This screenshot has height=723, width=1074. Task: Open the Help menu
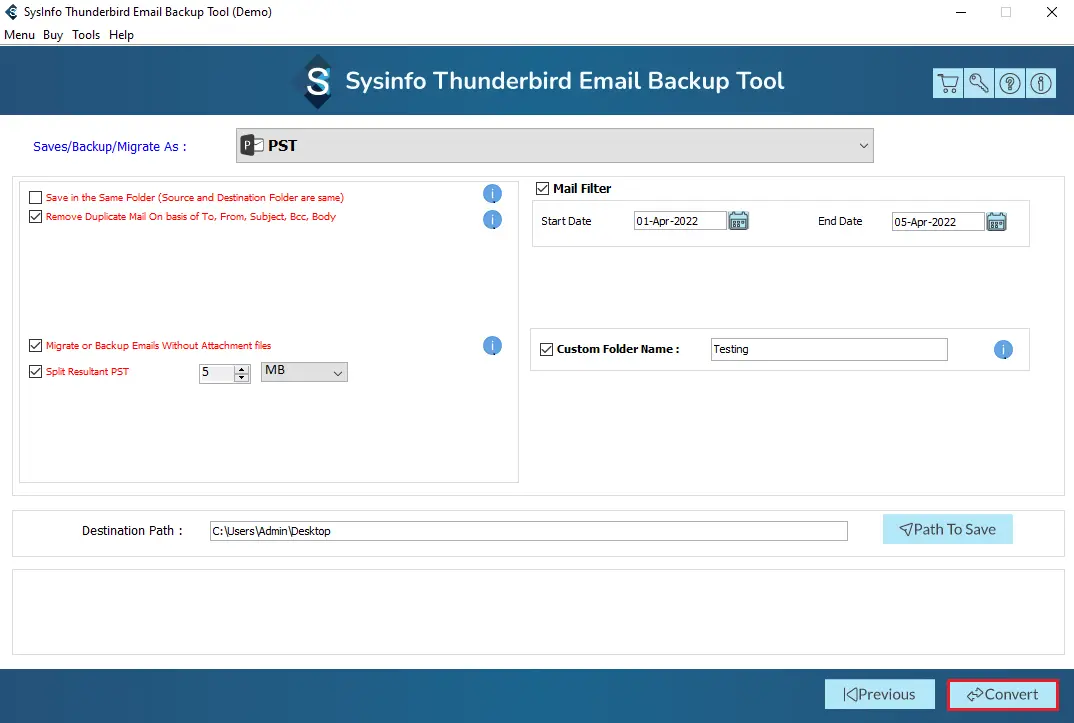point(121,35)
